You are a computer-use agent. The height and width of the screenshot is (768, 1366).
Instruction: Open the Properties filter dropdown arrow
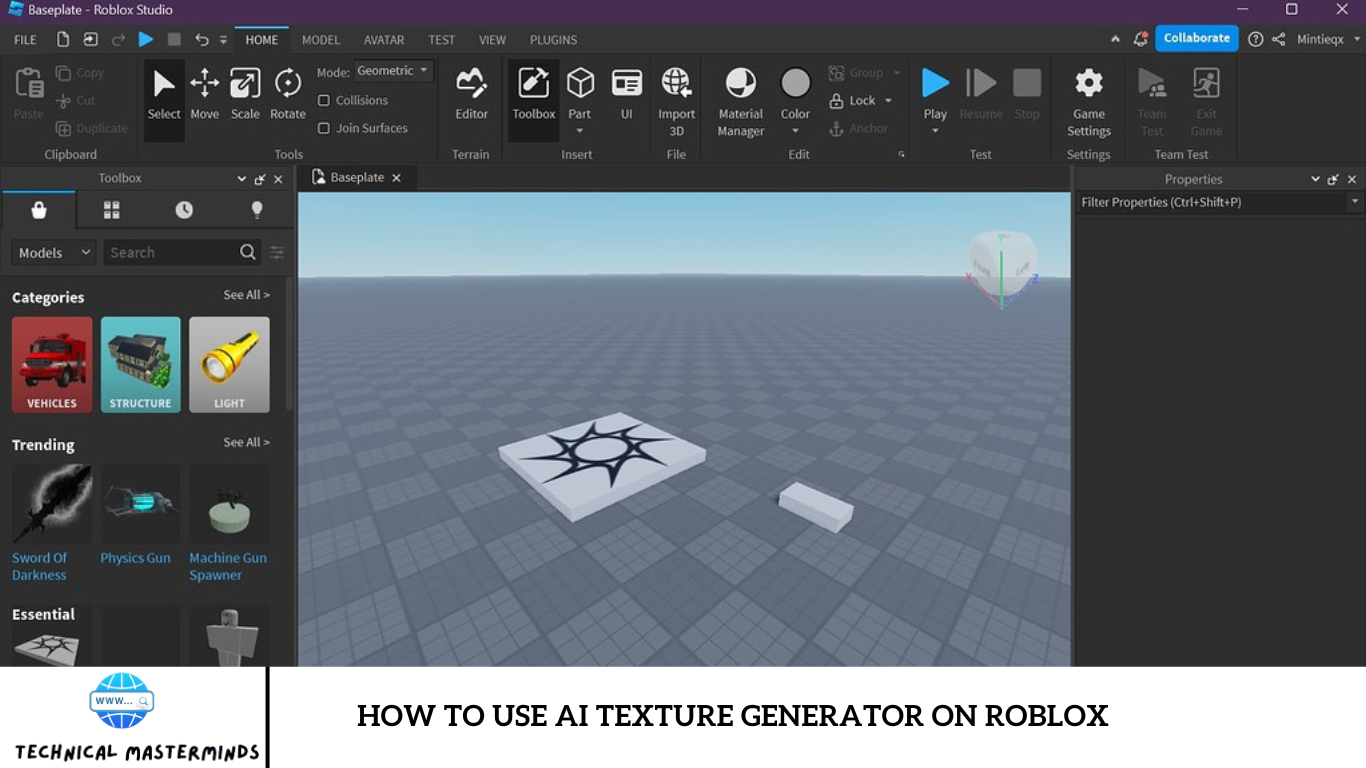click(1355, 202)
